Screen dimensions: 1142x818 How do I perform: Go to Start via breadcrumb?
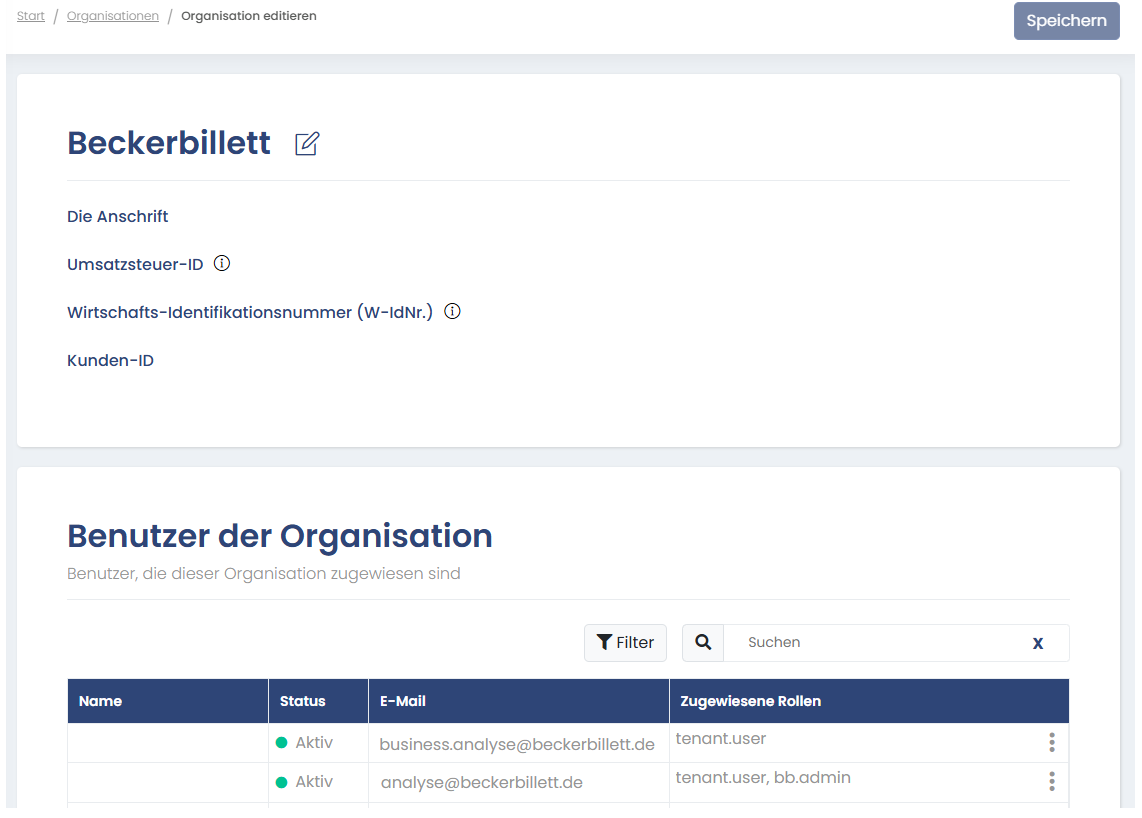coord(31,16)
